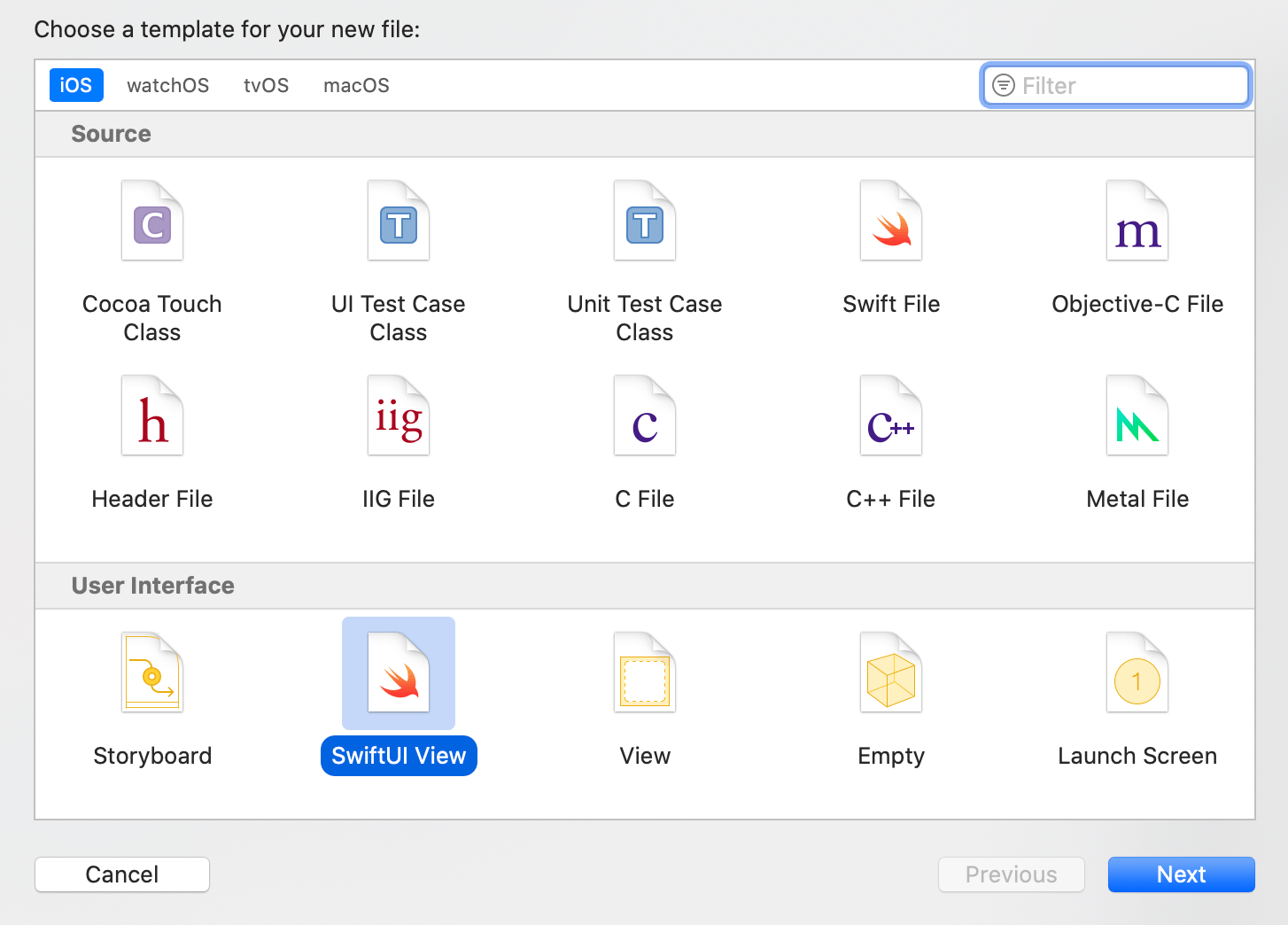Open the tvOS platform tab
The width and height of the screenshot is (1288, 925).
tap(267, 86)
